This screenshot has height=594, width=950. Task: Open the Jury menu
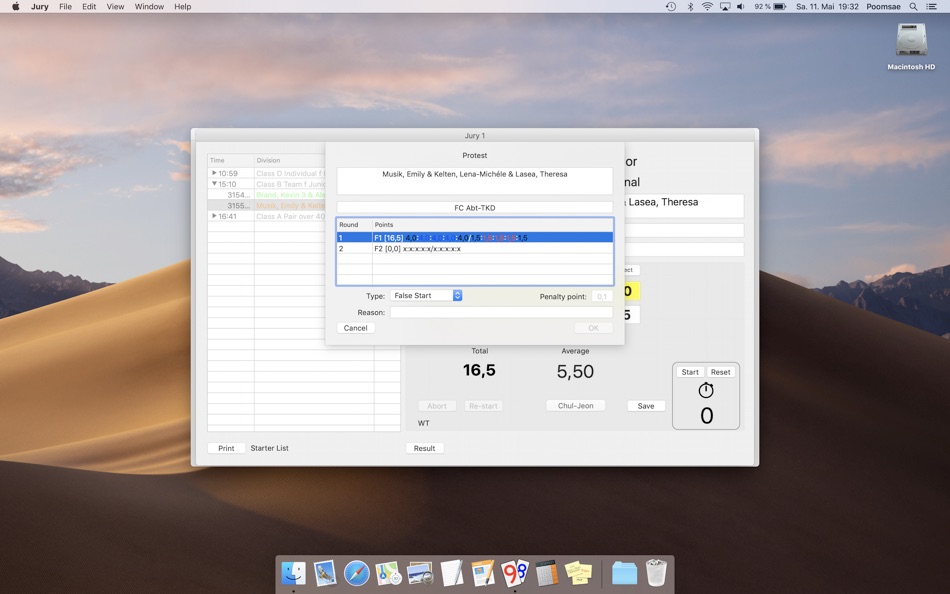tap(39, 6)
